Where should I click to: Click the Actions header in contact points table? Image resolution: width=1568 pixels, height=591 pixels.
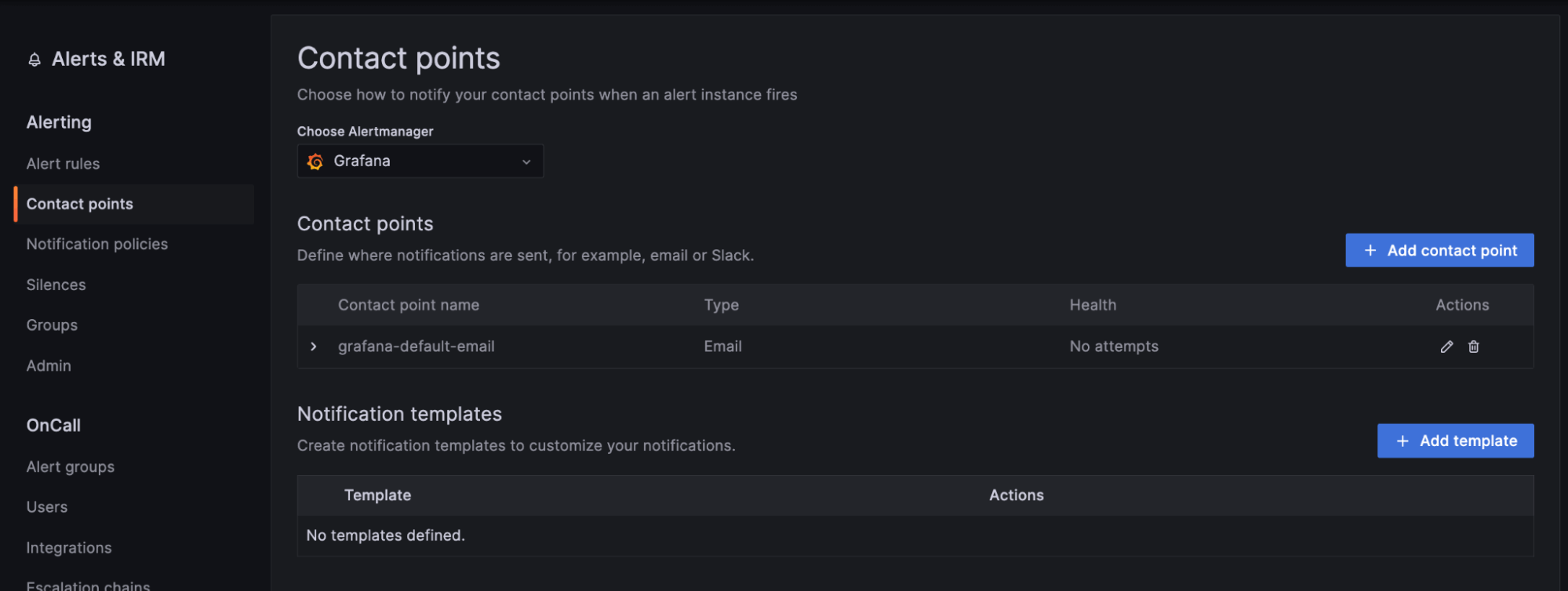pos(1462,305)
